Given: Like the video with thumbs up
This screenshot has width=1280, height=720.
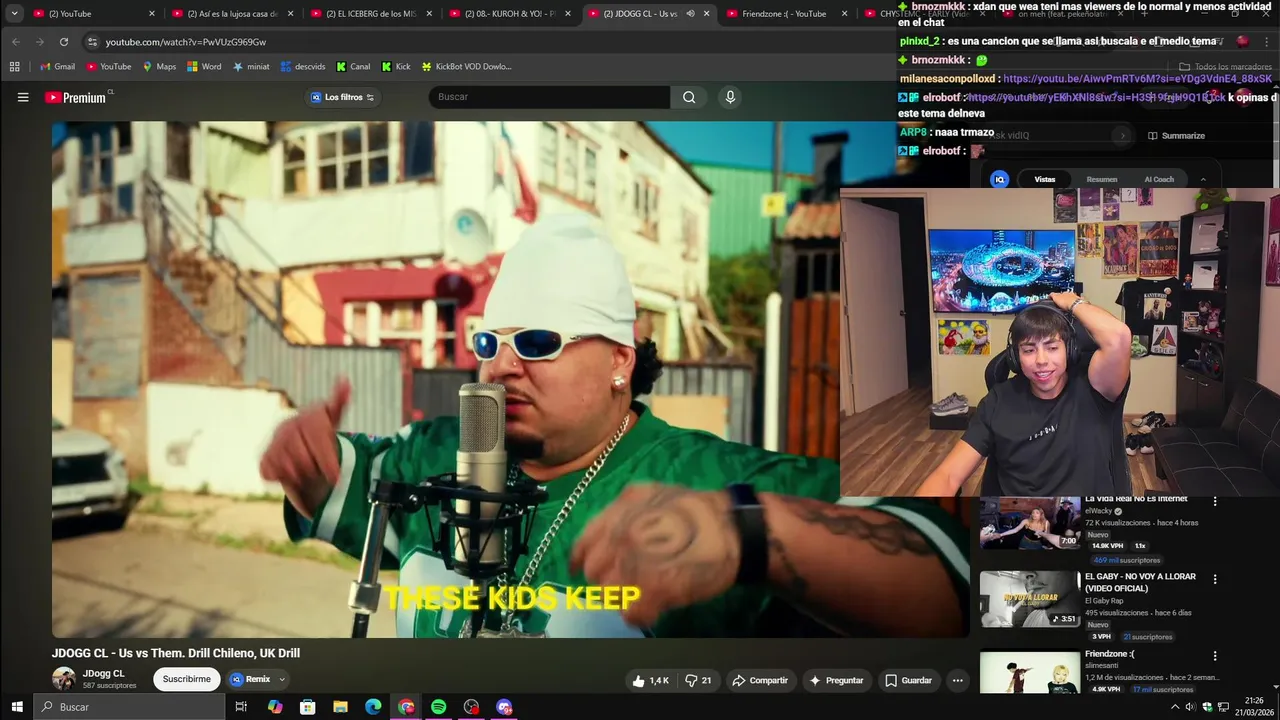Looking at the screenshot, I should pos(650,680).
